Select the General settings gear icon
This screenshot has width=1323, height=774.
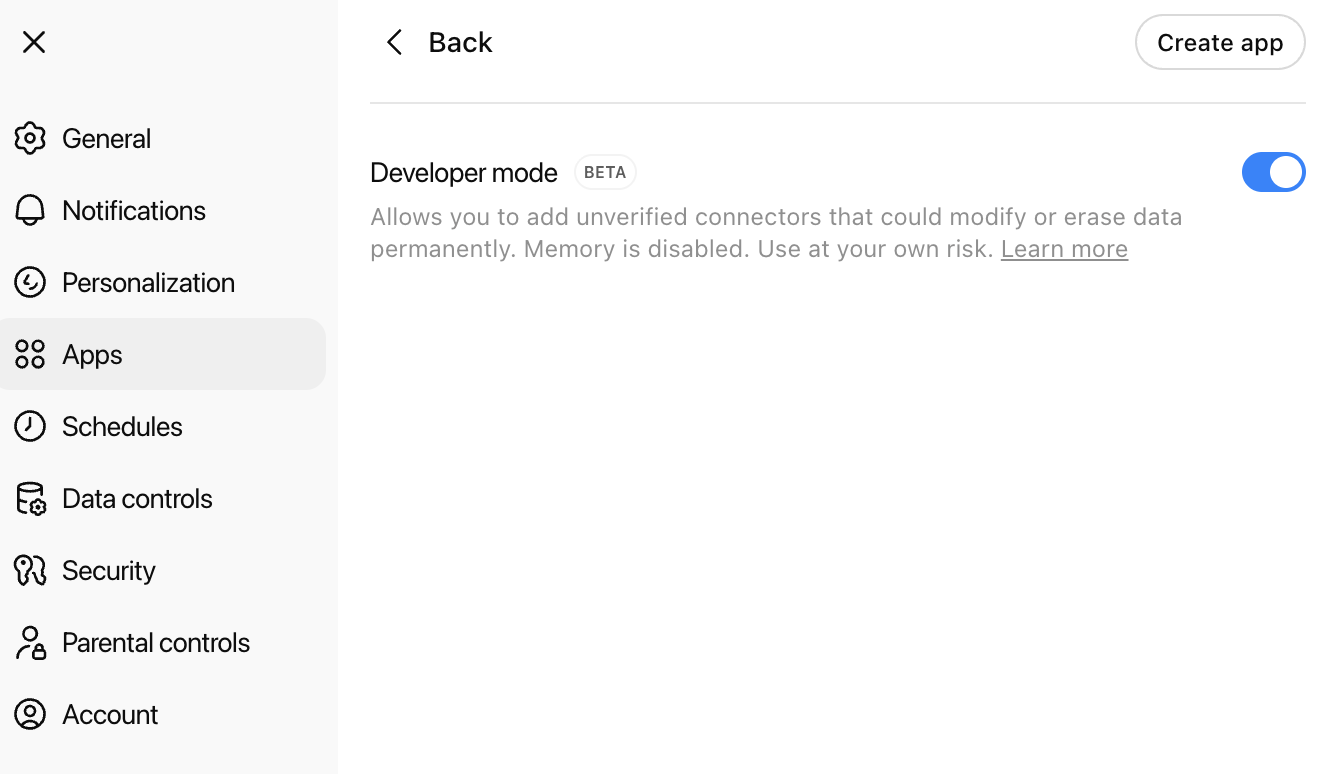[30, 138]
